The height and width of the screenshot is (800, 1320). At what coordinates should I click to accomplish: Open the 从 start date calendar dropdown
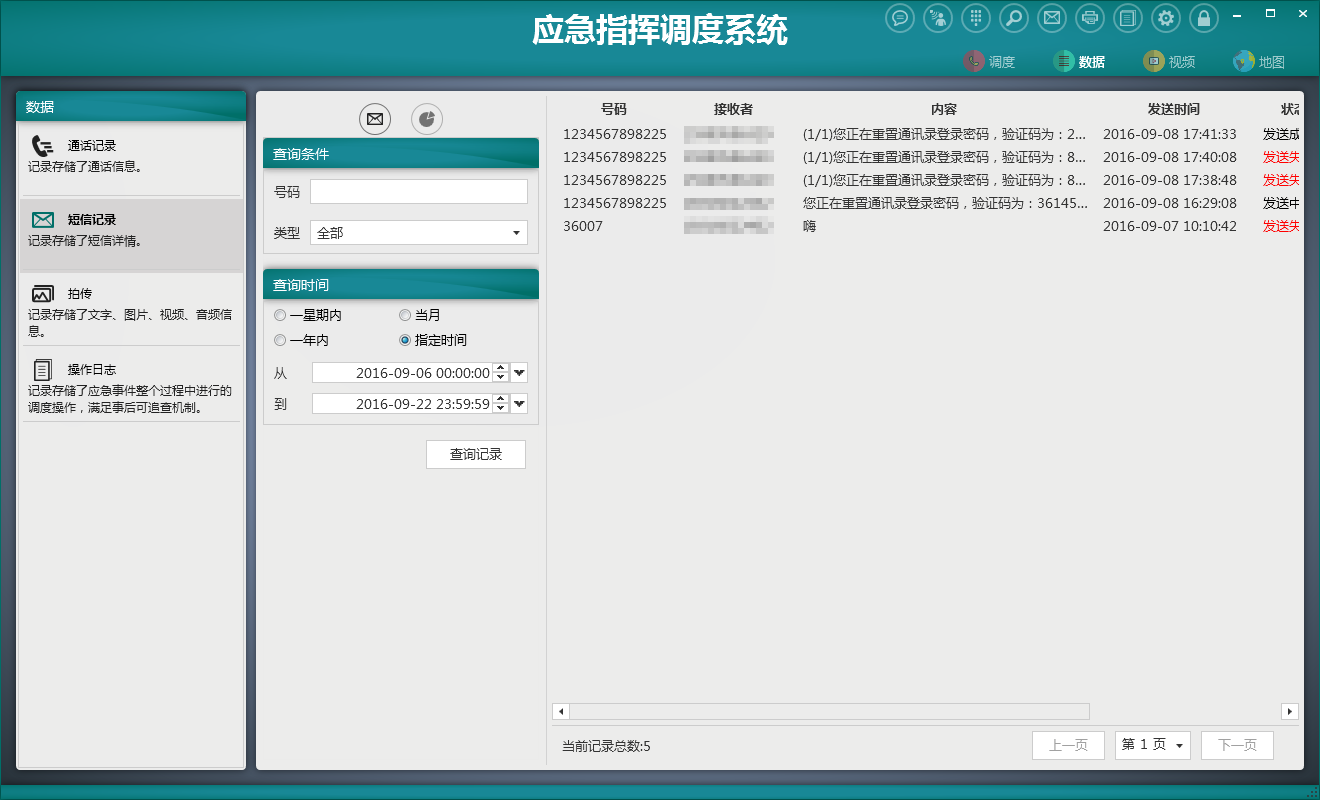[519, 373]
